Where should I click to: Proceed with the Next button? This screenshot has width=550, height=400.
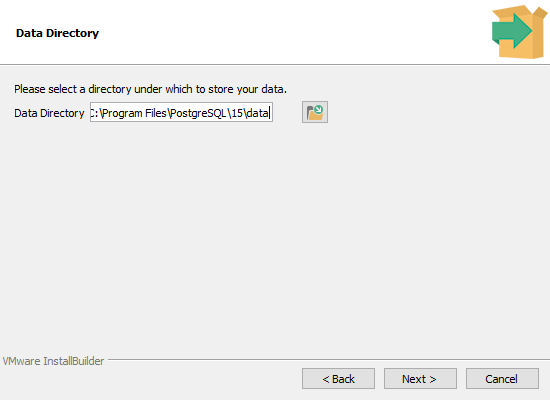pos(420,379)
